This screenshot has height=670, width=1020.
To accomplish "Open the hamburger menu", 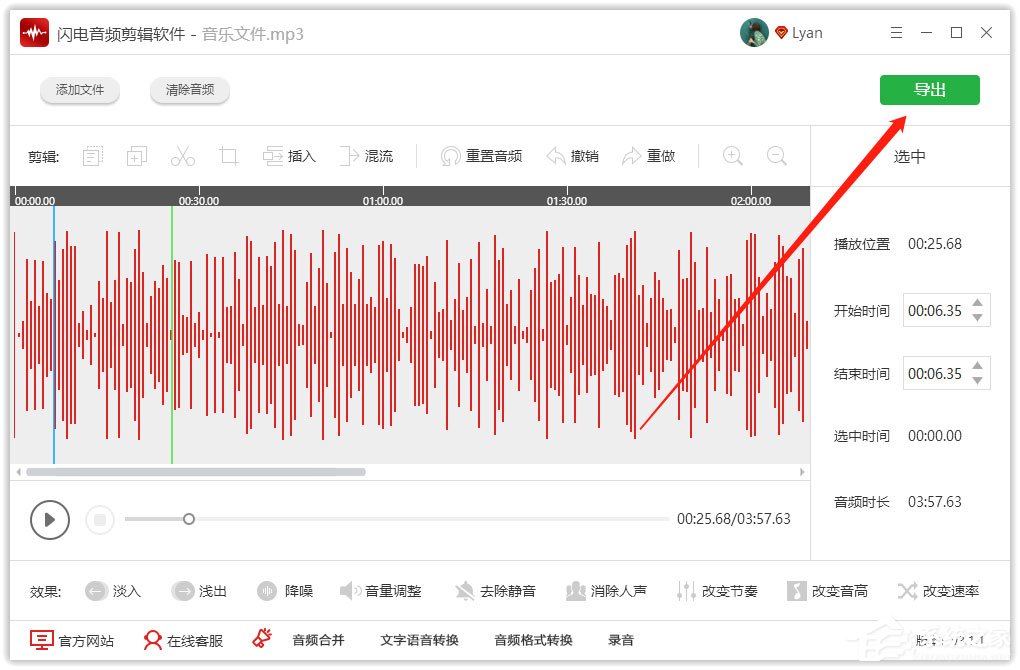I will click(x=896, y=32).
